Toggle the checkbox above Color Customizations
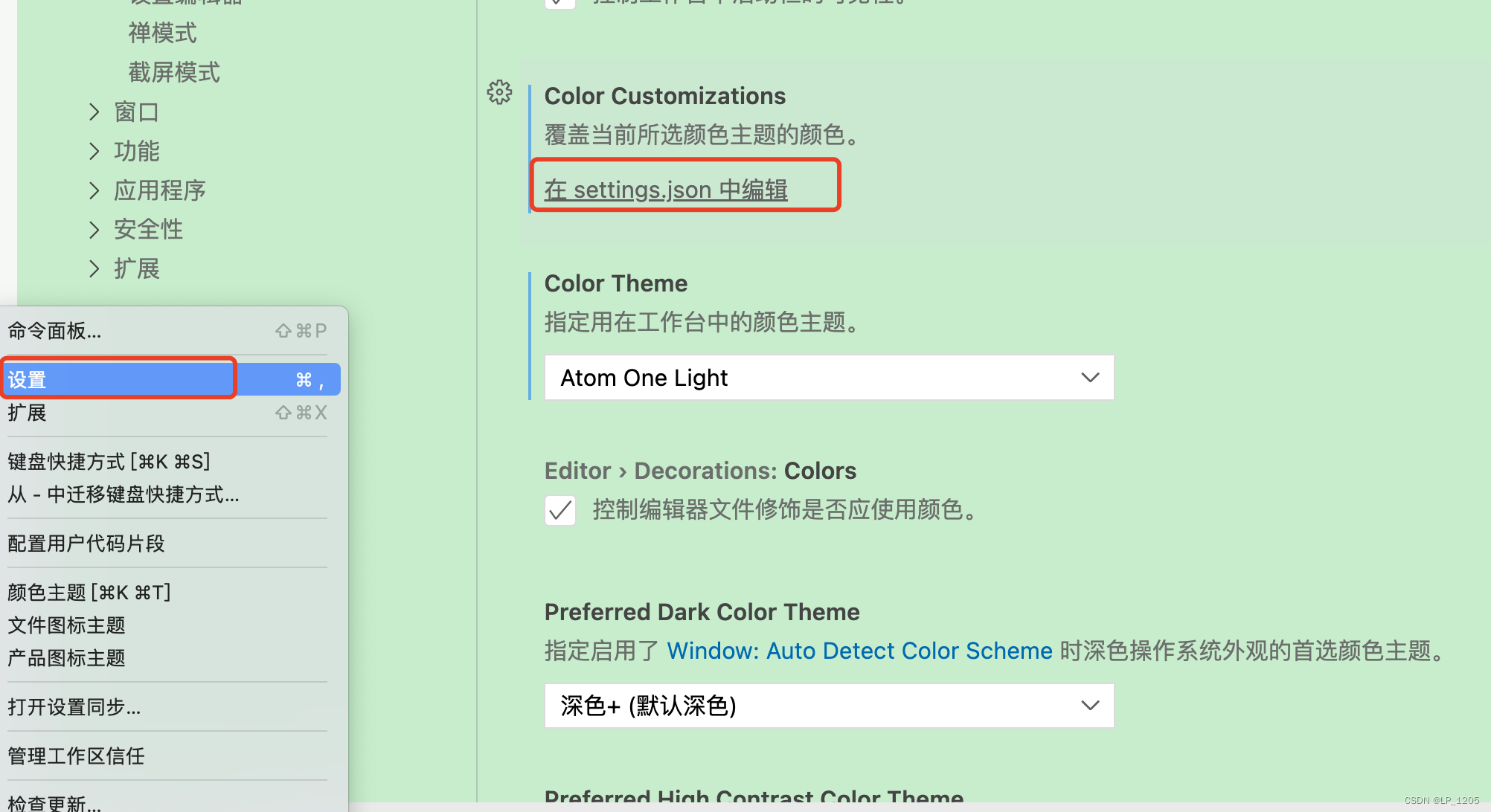This screenshot has height=812, width=1491. point(559,2)
